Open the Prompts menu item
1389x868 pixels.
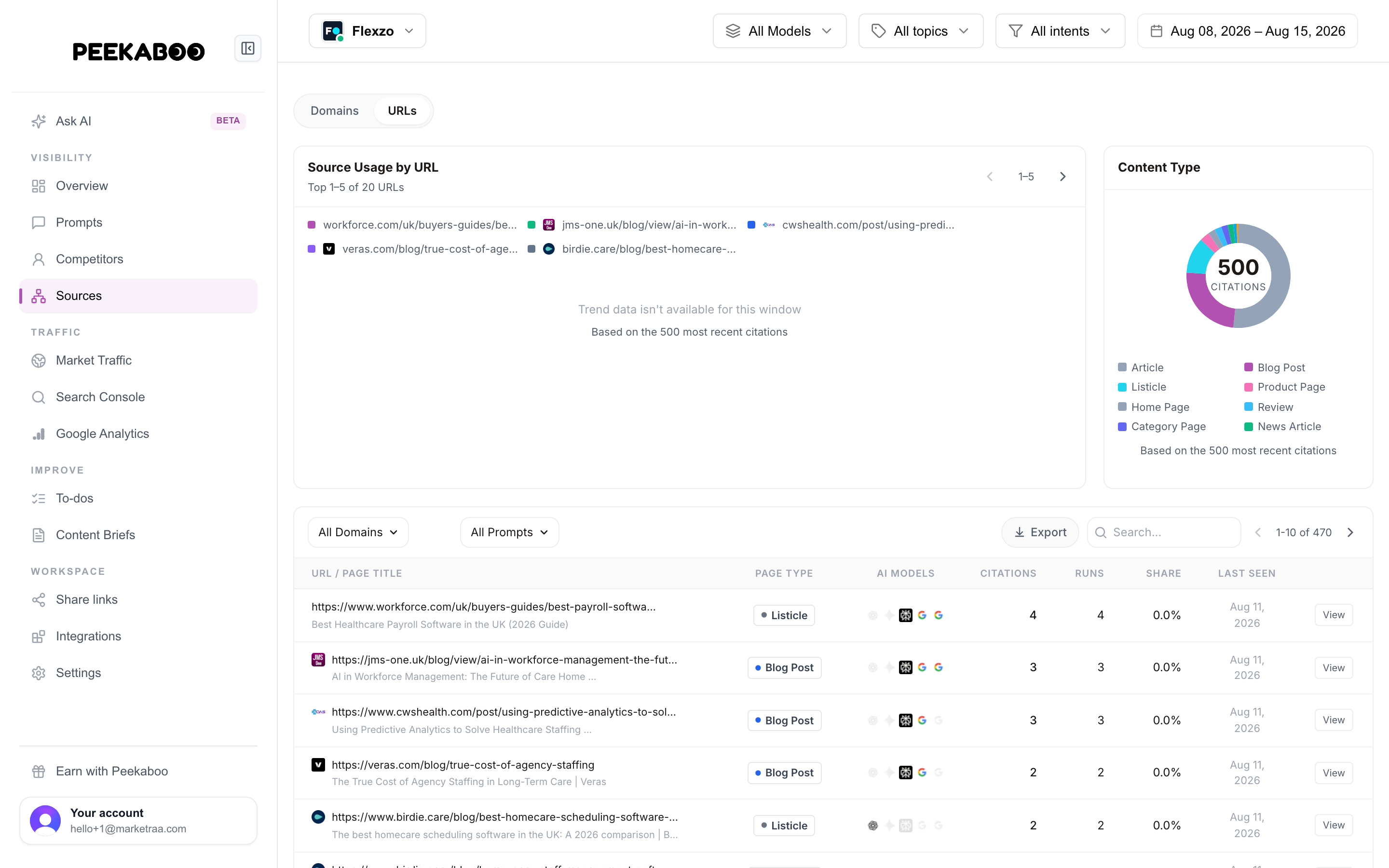[138, 223]
